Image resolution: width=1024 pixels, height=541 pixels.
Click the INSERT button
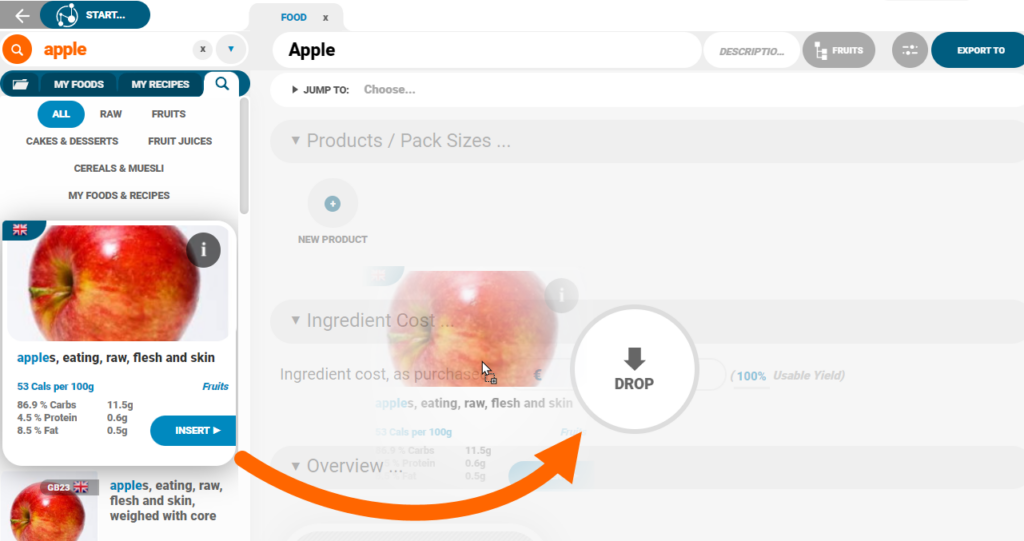[193, 431]
